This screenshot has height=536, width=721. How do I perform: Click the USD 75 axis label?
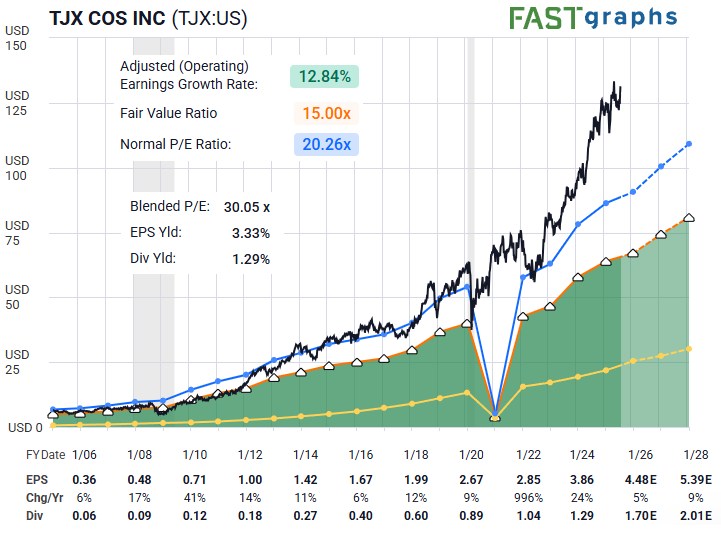point(17,233)
